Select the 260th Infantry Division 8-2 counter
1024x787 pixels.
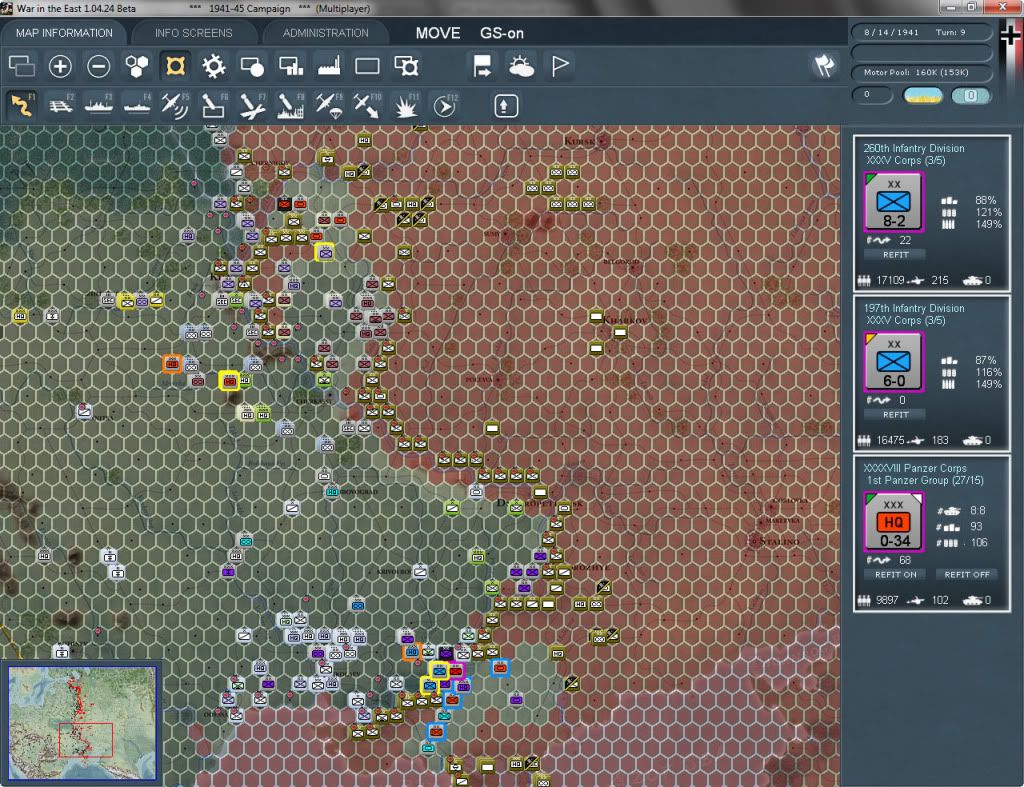893,202
